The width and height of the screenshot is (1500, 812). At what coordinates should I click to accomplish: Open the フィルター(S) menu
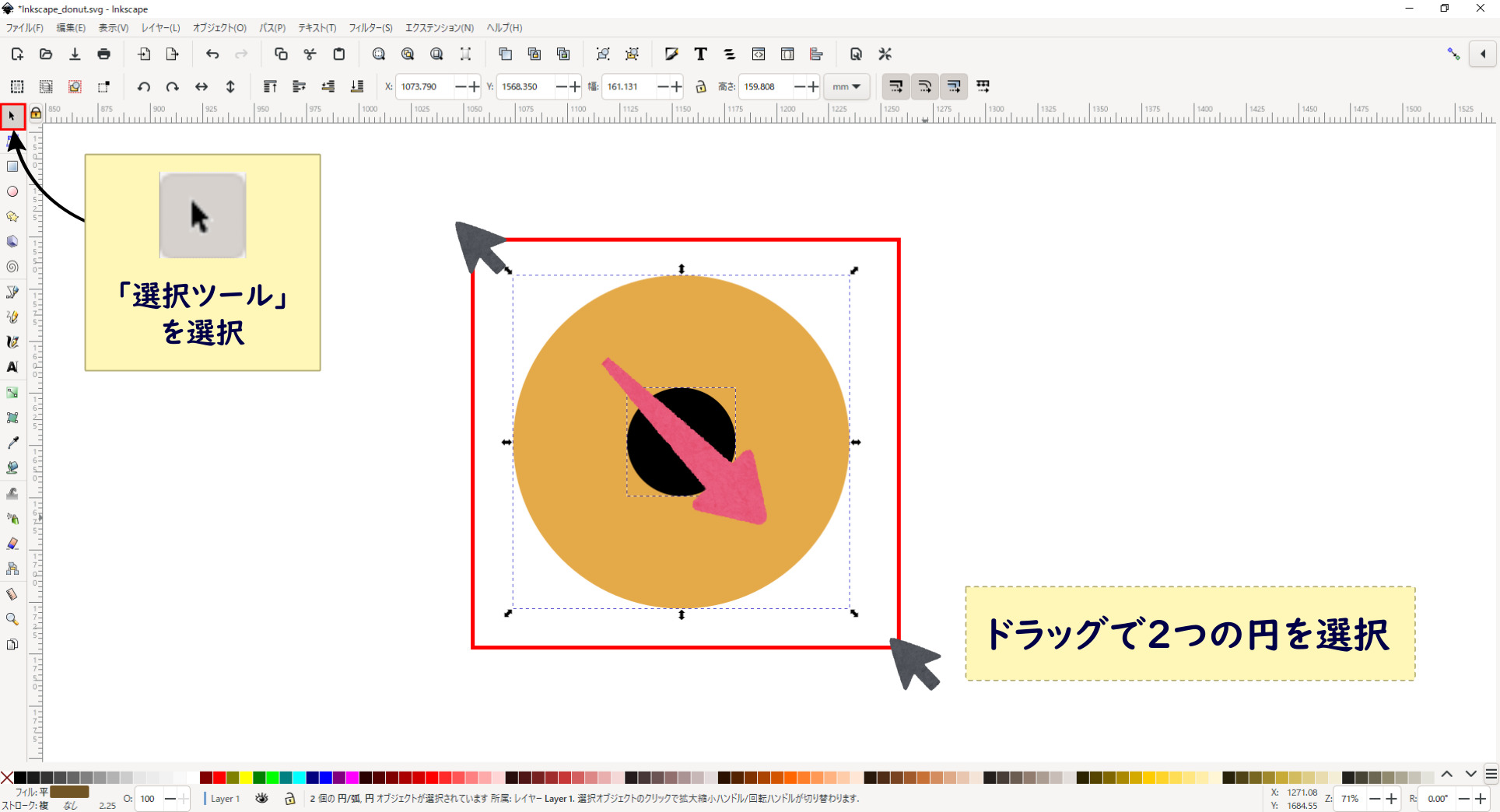(x=370, y=27)
